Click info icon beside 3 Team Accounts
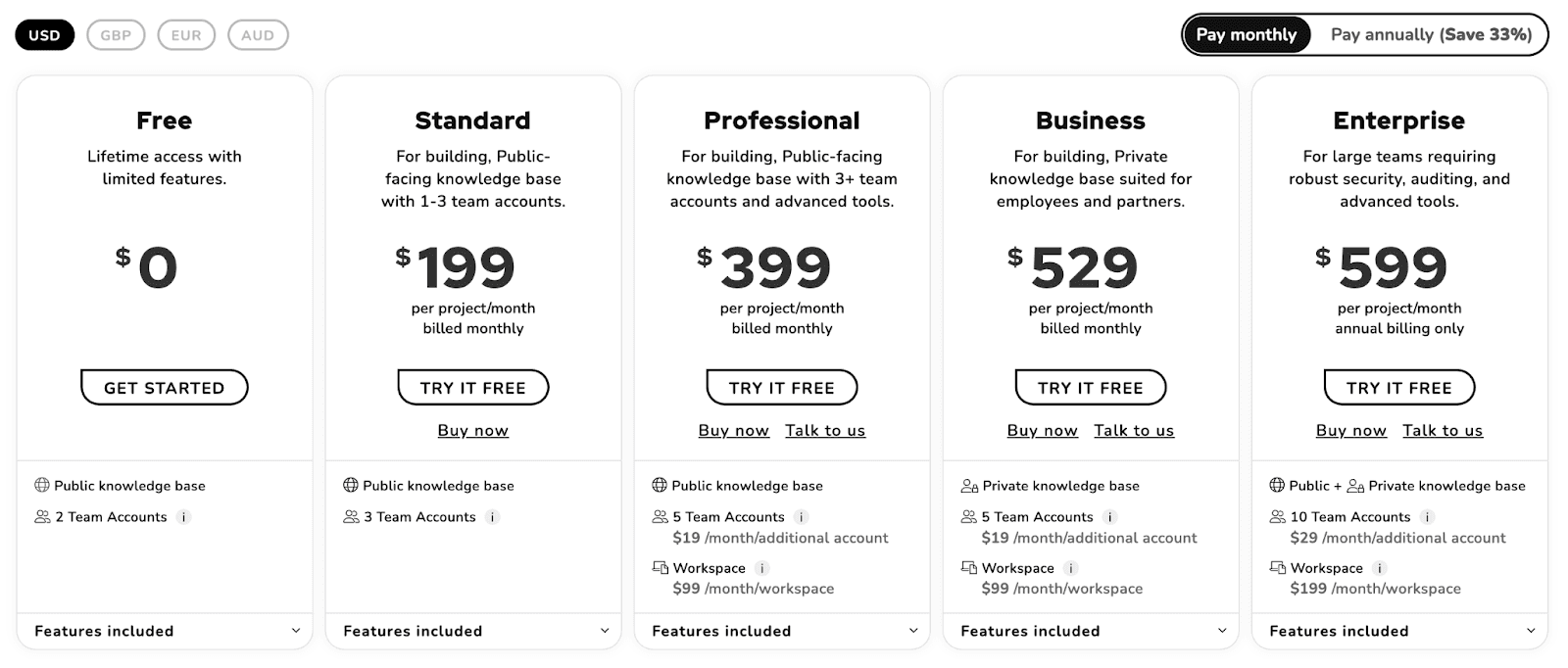This screenshot has height=668, width=1568. pyautogui.click(x=492, y=517)
